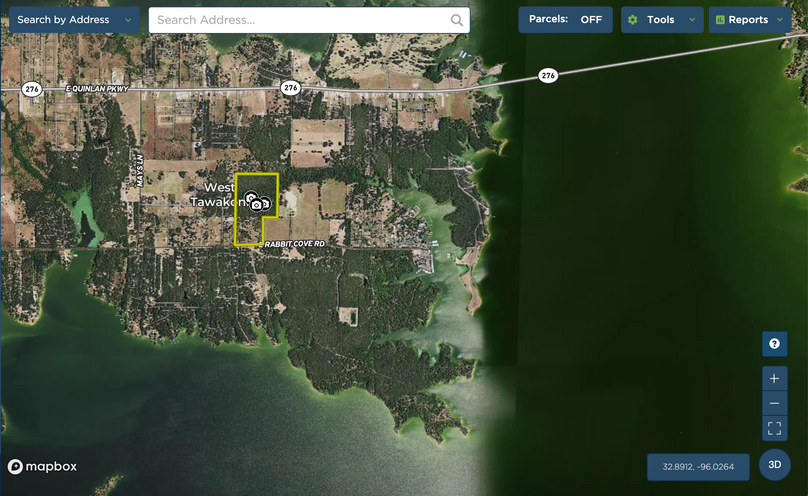Select the yellow-outlined parcel's lower section

[247, 230]
